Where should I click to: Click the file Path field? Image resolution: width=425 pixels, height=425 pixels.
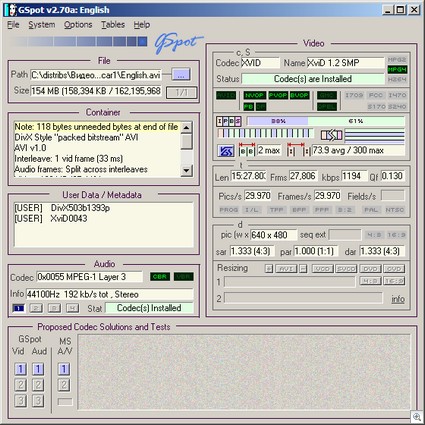coord(96,75)
